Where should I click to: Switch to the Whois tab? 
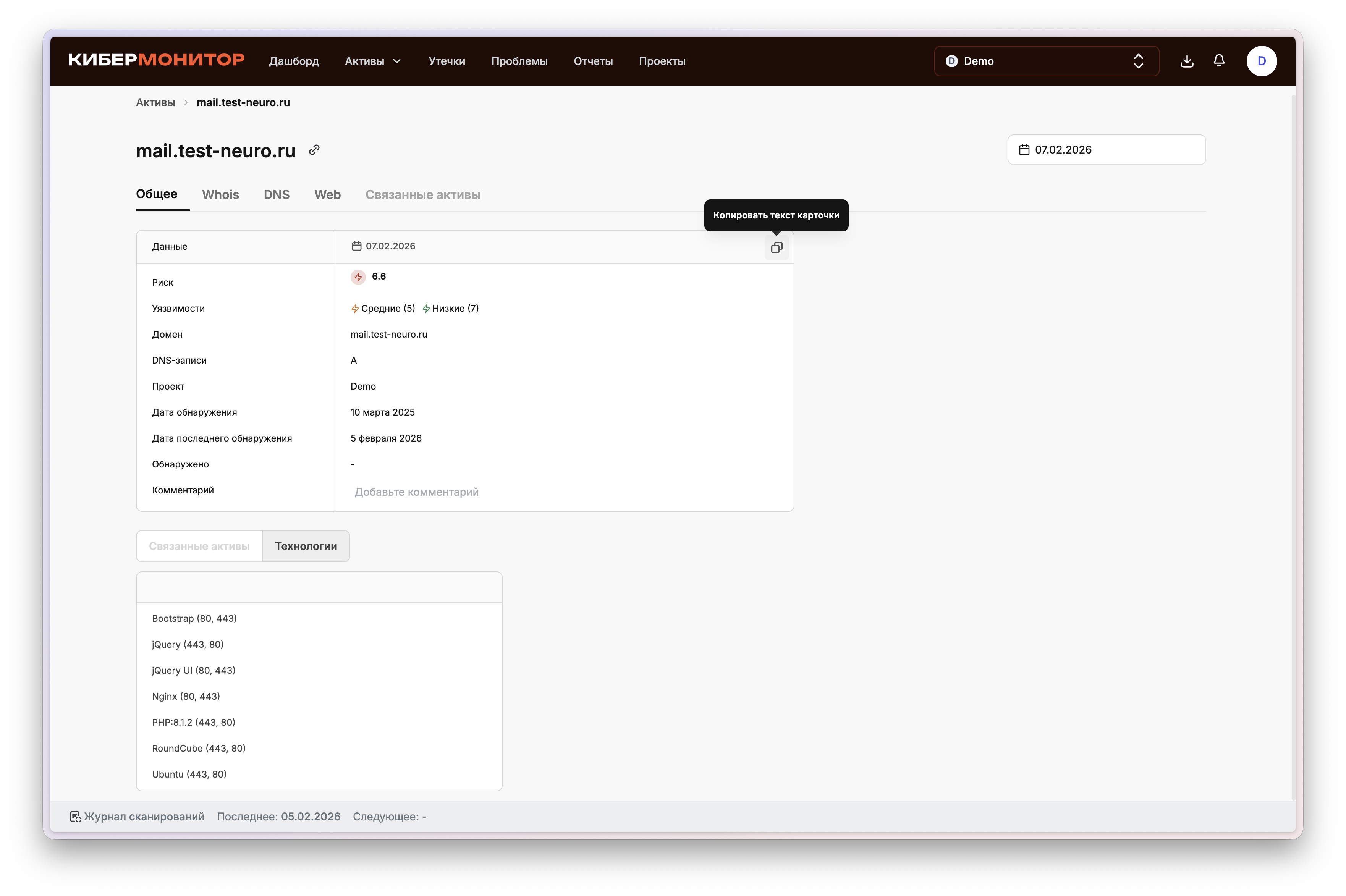pyautogui.click(x=220, y=195)
